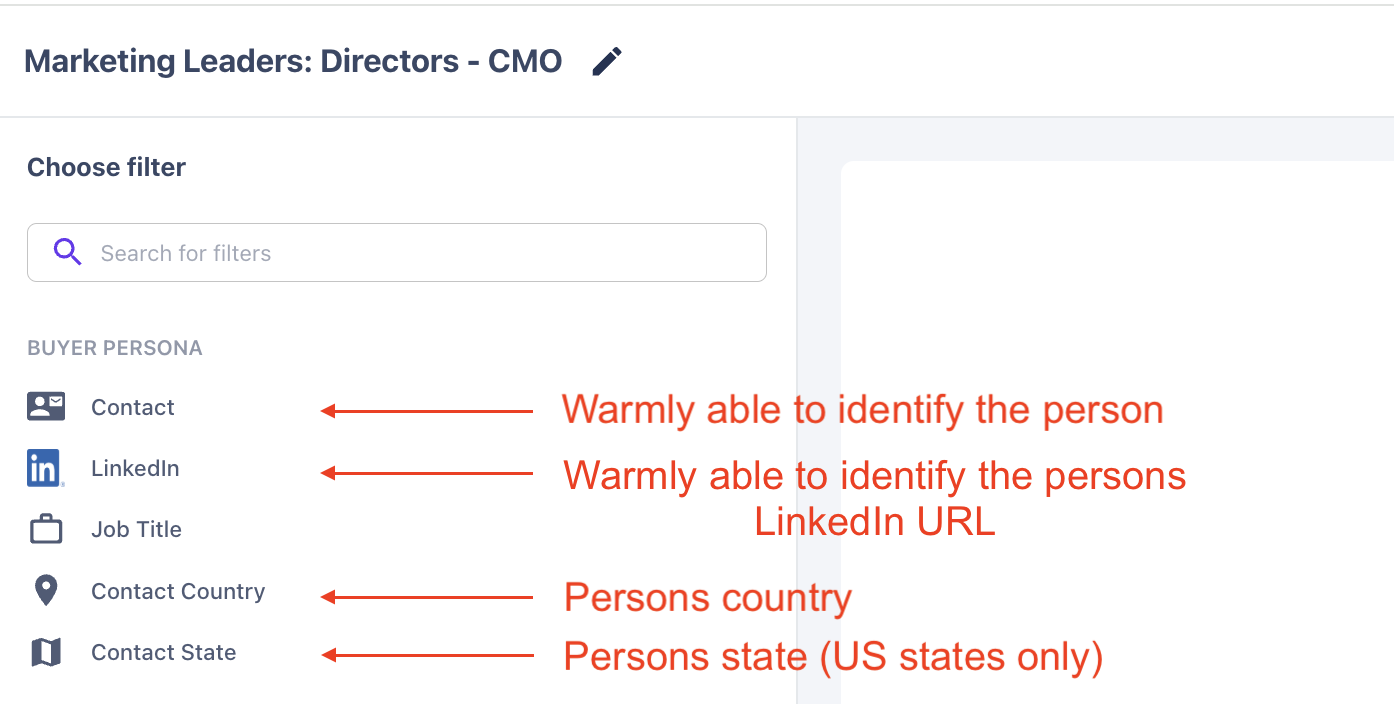The width and height of the screenshot is (1394, 704).
Task: Click the Contact State map icon
Action: (x=46, y=653)
